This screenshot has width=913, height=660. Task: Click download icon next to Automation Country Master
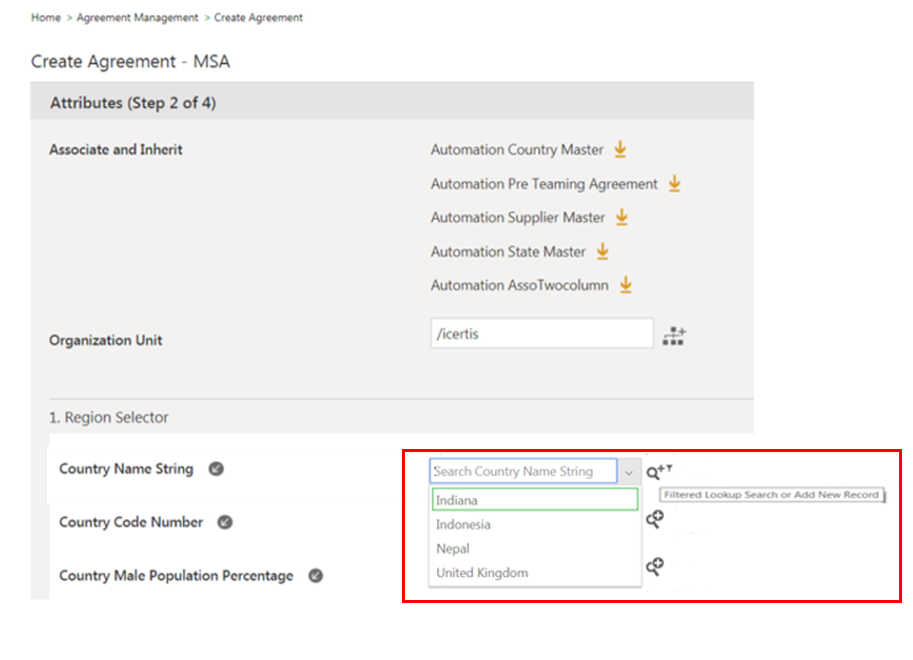tap(620, 150)
